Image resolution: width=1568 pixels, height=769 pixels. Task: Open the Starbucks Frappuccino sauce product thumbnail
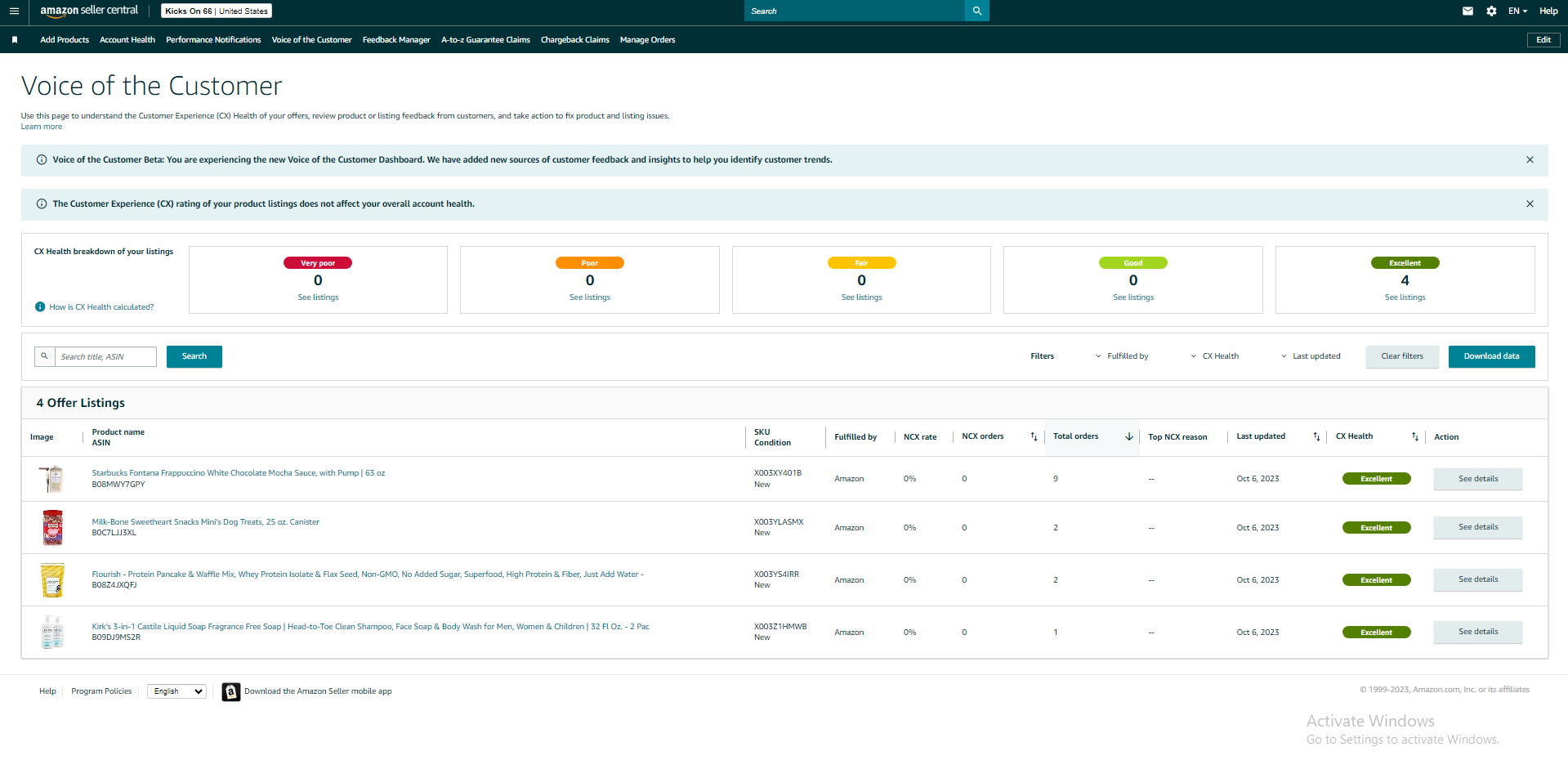tap(52, 479)
